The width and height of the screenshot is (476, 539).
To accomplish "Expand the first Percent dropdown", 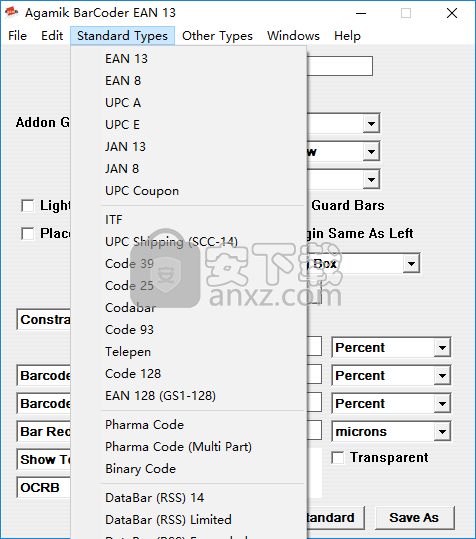I will click(x=442, y=348).
